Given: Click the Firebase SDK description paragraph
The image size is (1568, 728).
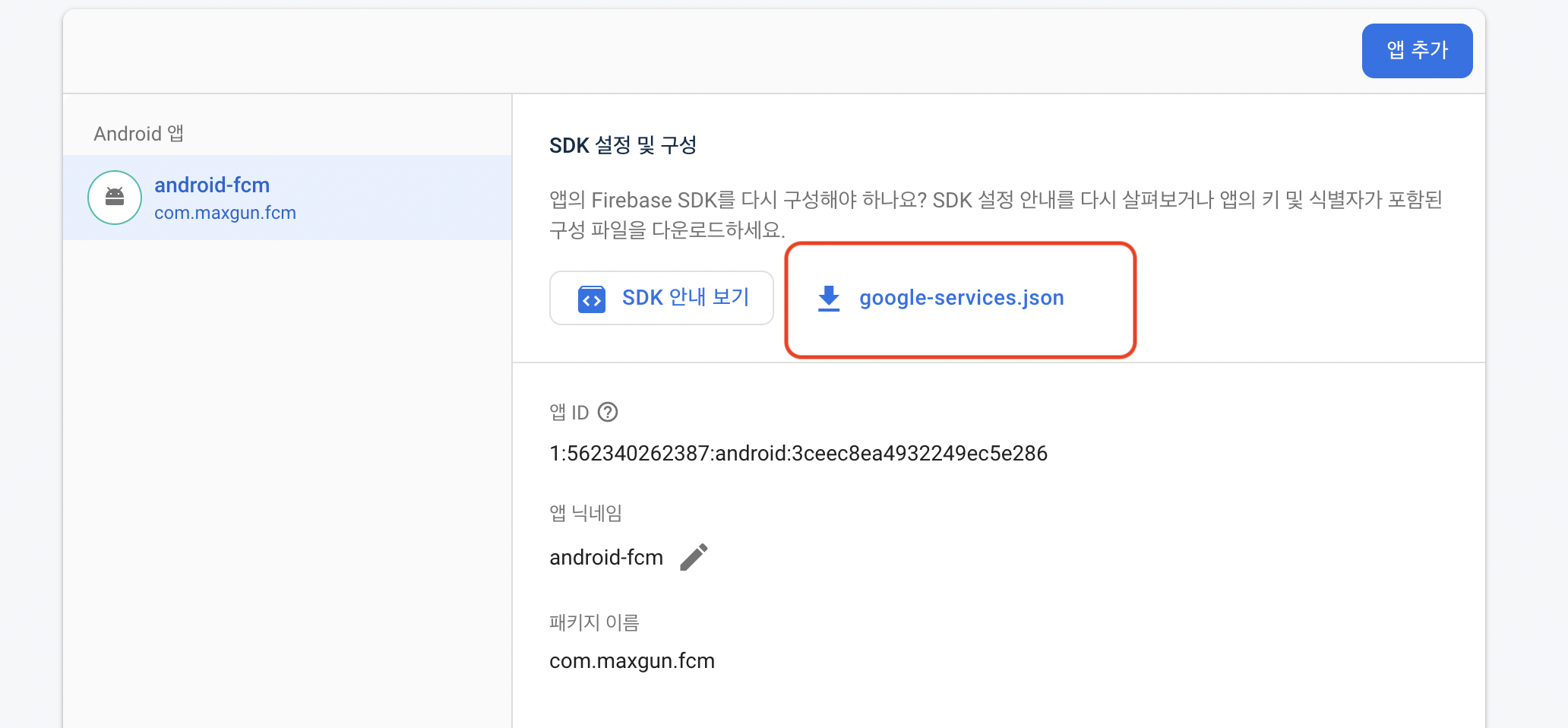Looking at the screenshot, I should click(x=996, y=214).
